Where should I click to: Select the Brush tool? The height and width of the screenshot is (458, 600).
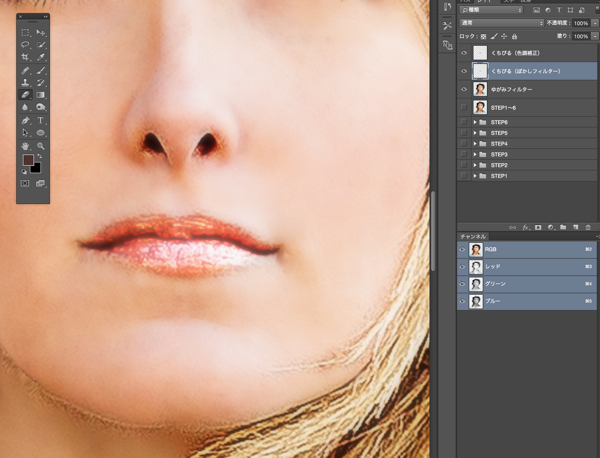coord(41,70)
